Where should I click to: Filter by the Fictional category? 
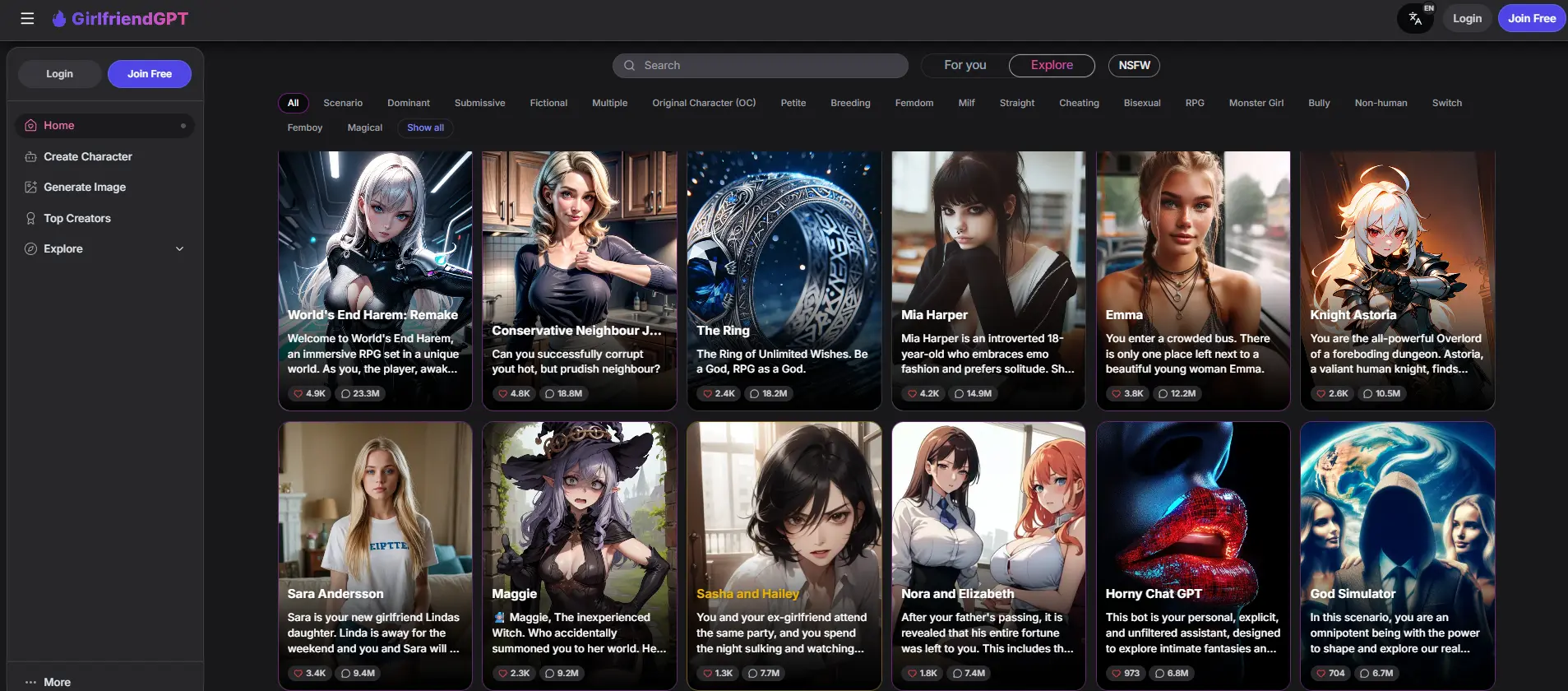click(x=548, y=103)
